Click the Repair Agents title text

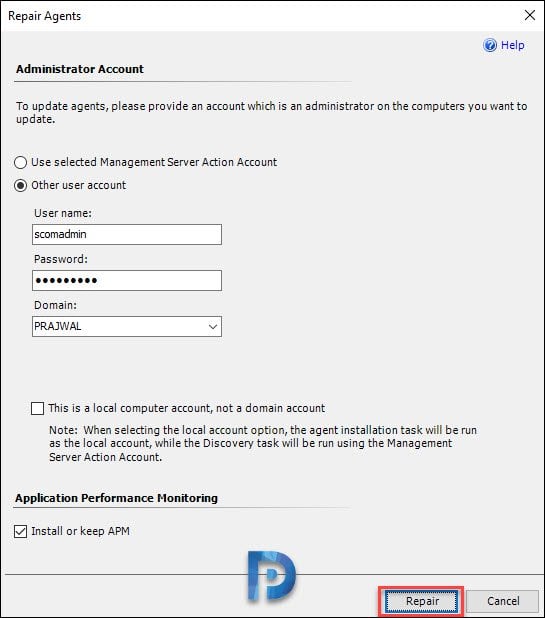(x=45, y=16)
